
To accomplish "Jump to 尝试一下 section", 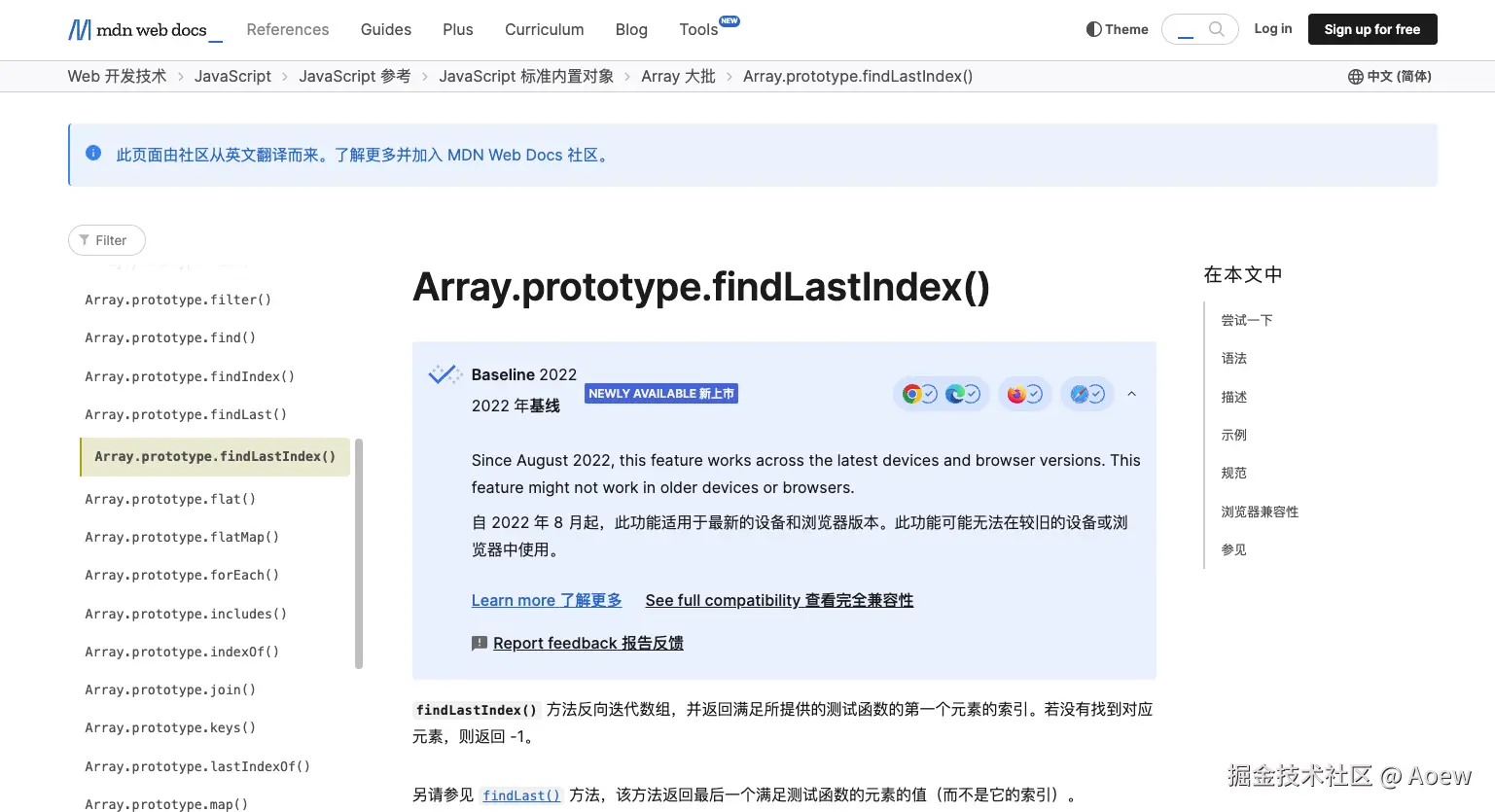I will coord(1247,320).
